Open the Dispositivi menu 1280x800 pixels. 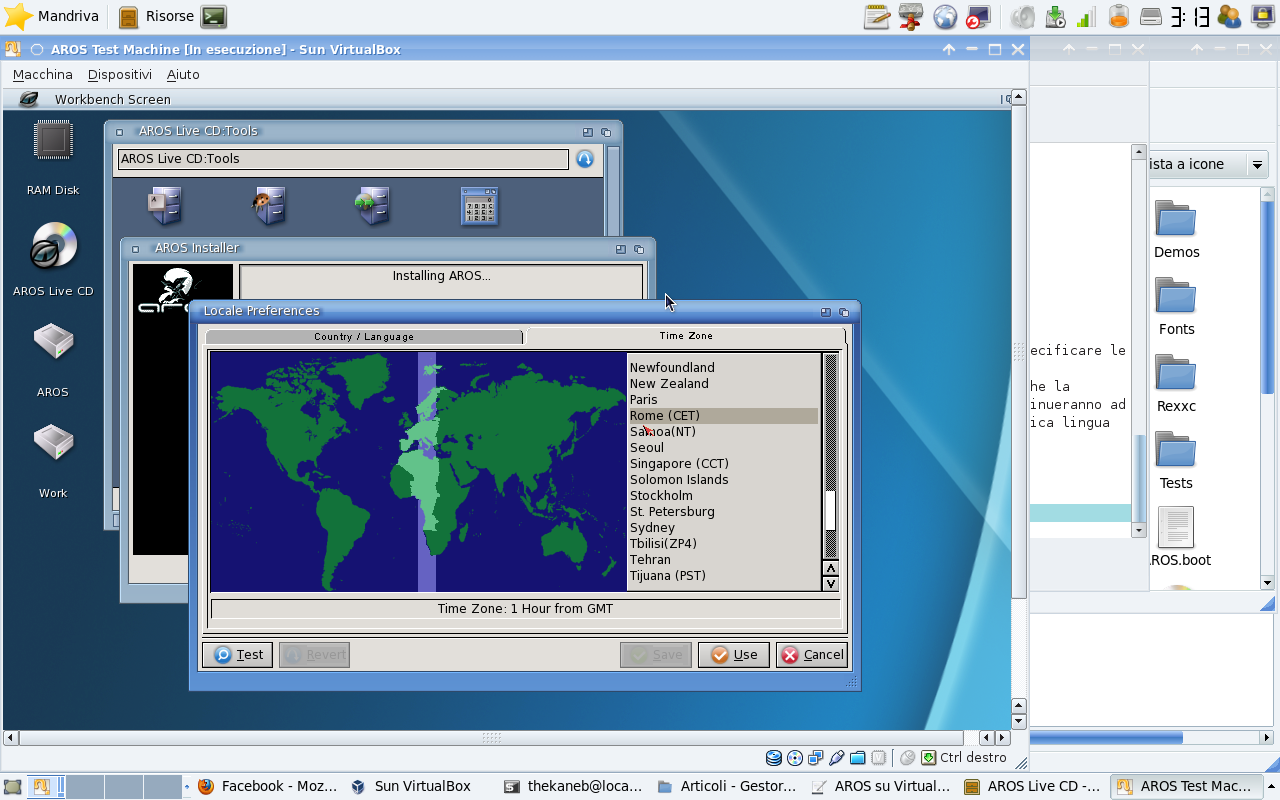click(x=120, y=75)
